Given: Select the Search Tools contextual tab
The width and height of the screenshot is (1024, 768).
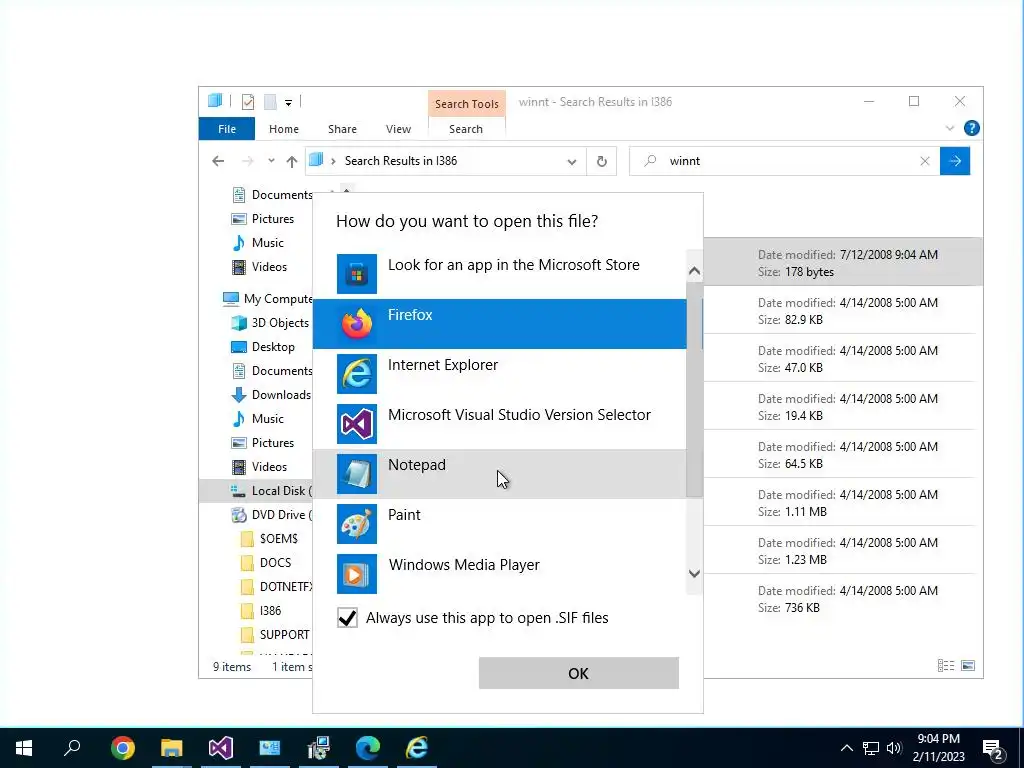Looking at the screenshot, I should tap(466, 104).
